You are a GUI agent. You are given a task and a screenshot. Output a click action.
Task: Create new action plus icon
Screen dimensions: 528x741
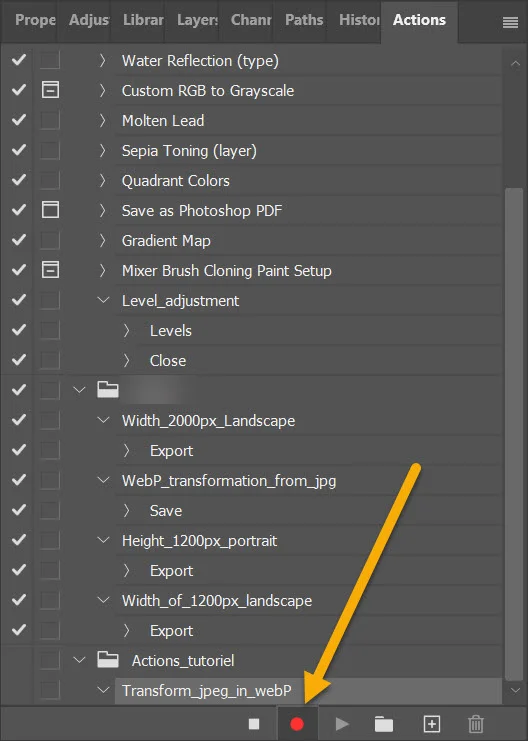click(432, 724)
